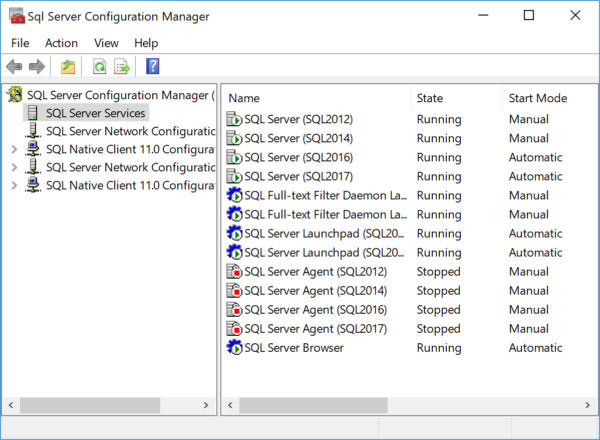
Task: Sort by the Start Mode column header
Action: tap(538, 98)
